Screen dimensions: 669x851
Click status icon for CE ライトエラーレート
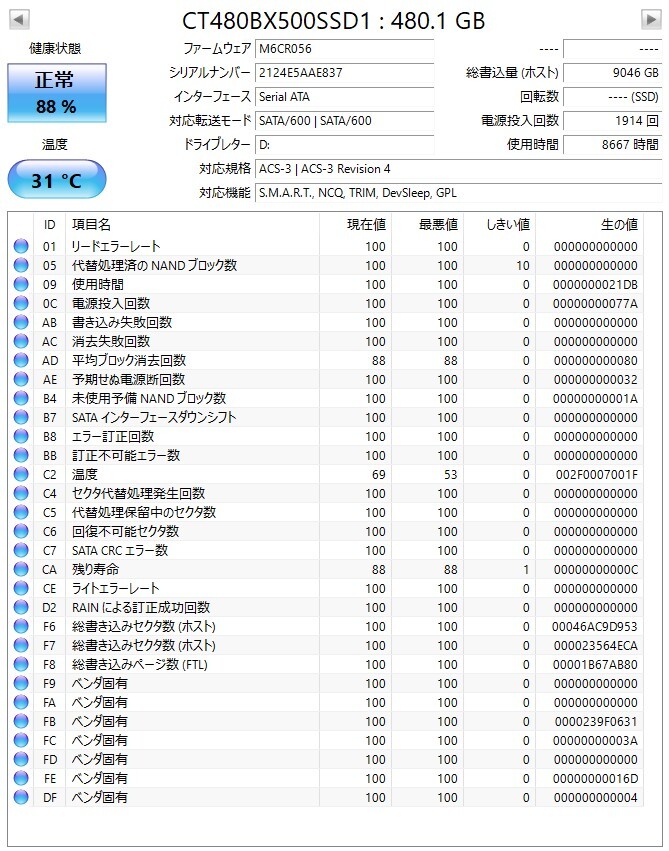[x=21, y=588]
